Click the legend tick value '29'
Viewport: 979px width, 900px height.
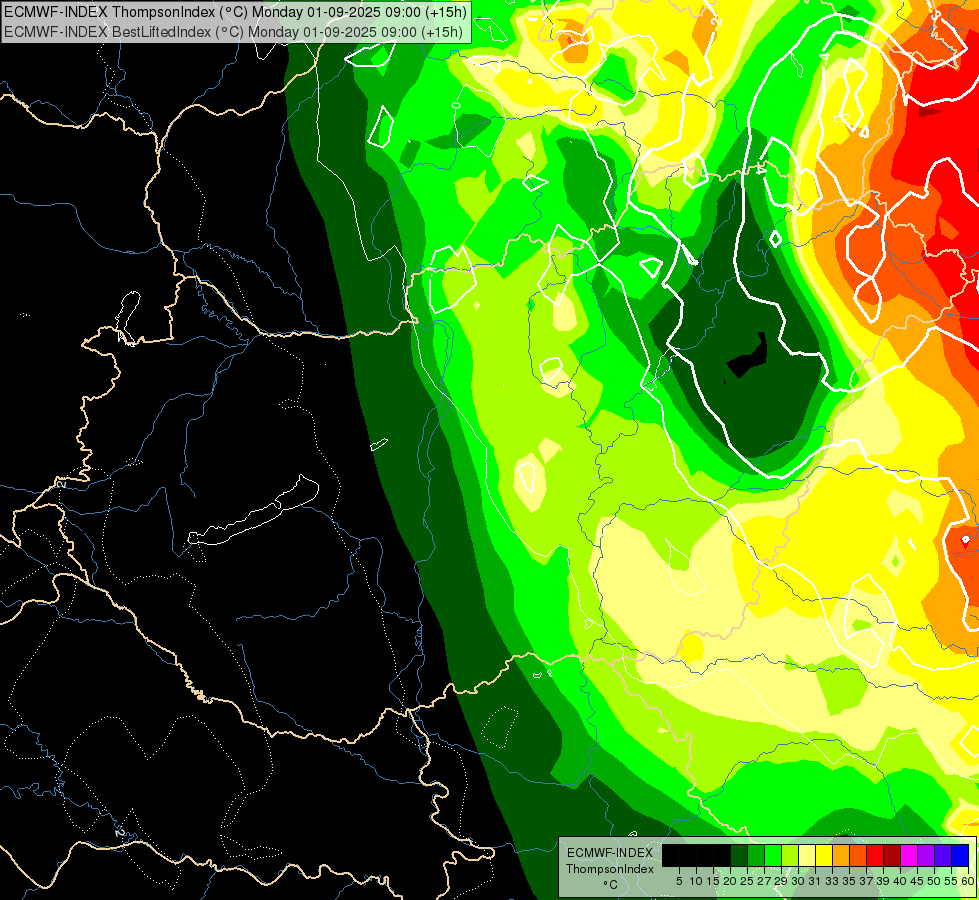(781, 881)
